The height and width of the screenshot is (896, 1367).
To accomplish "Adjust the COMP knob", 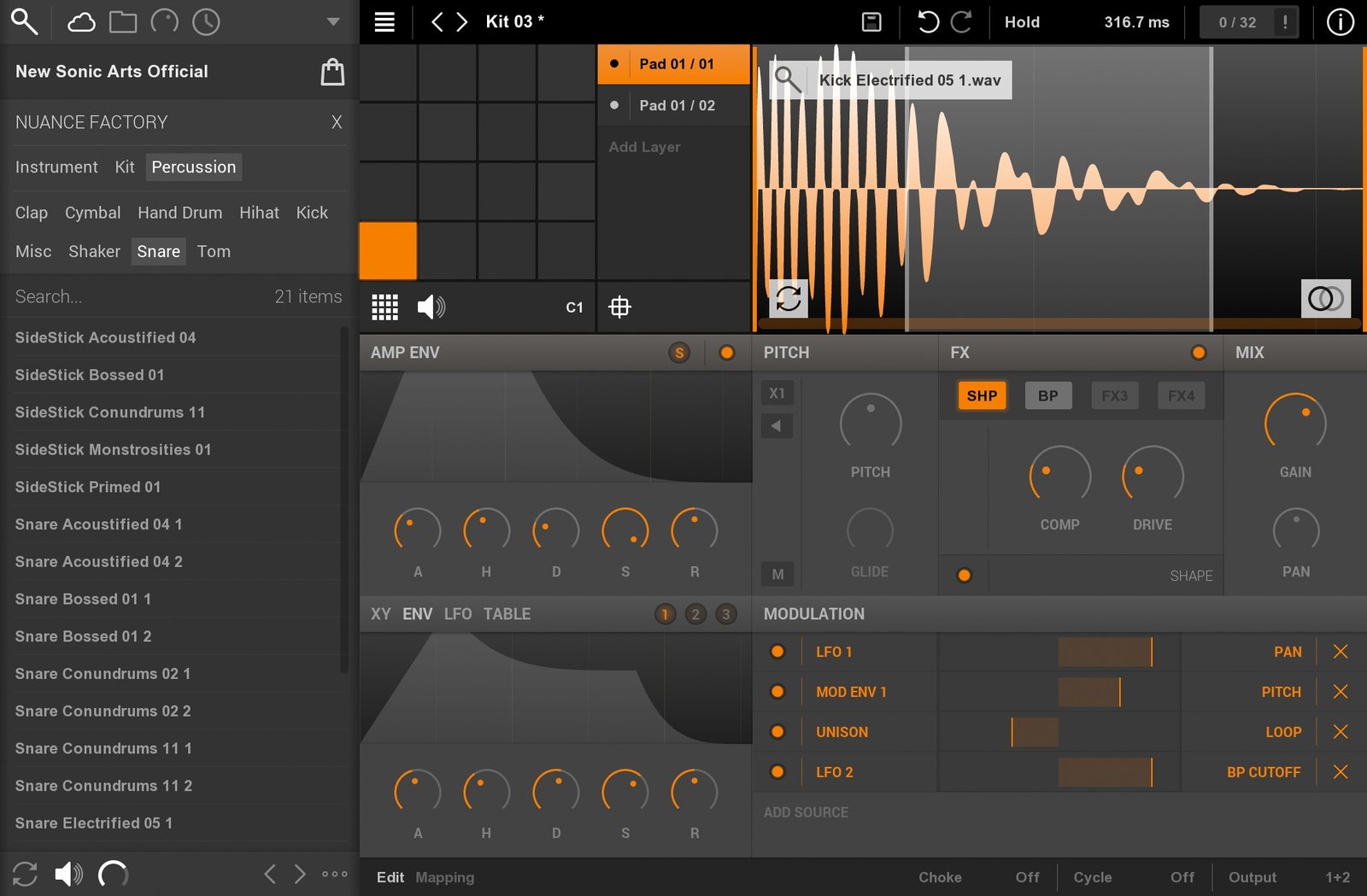I will pyautogui.click(x=1059, y=475).
